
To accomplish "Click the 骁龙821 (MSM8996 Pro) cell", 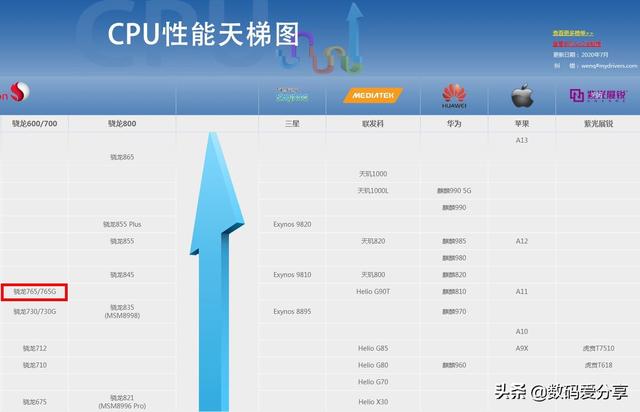I will (x=122, y=402).
